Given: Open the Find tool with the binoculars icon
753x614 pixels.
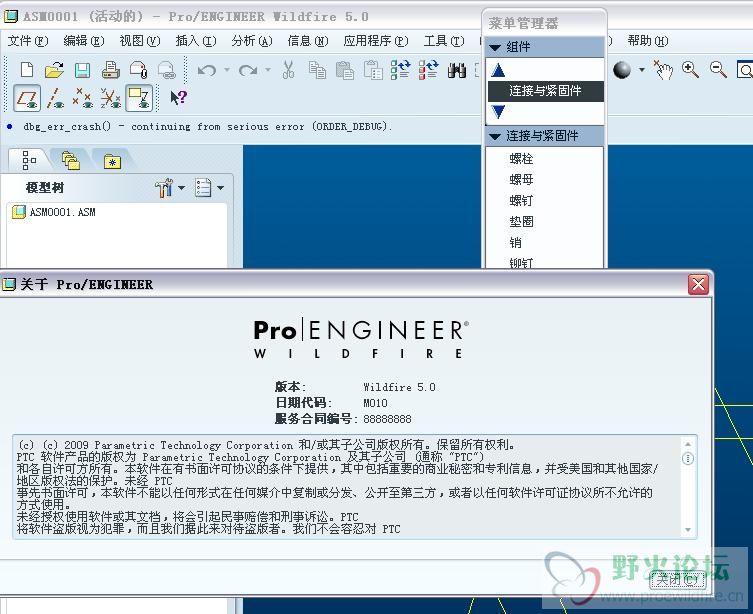Looking at the screenshot, I should (x=457, y=71).
